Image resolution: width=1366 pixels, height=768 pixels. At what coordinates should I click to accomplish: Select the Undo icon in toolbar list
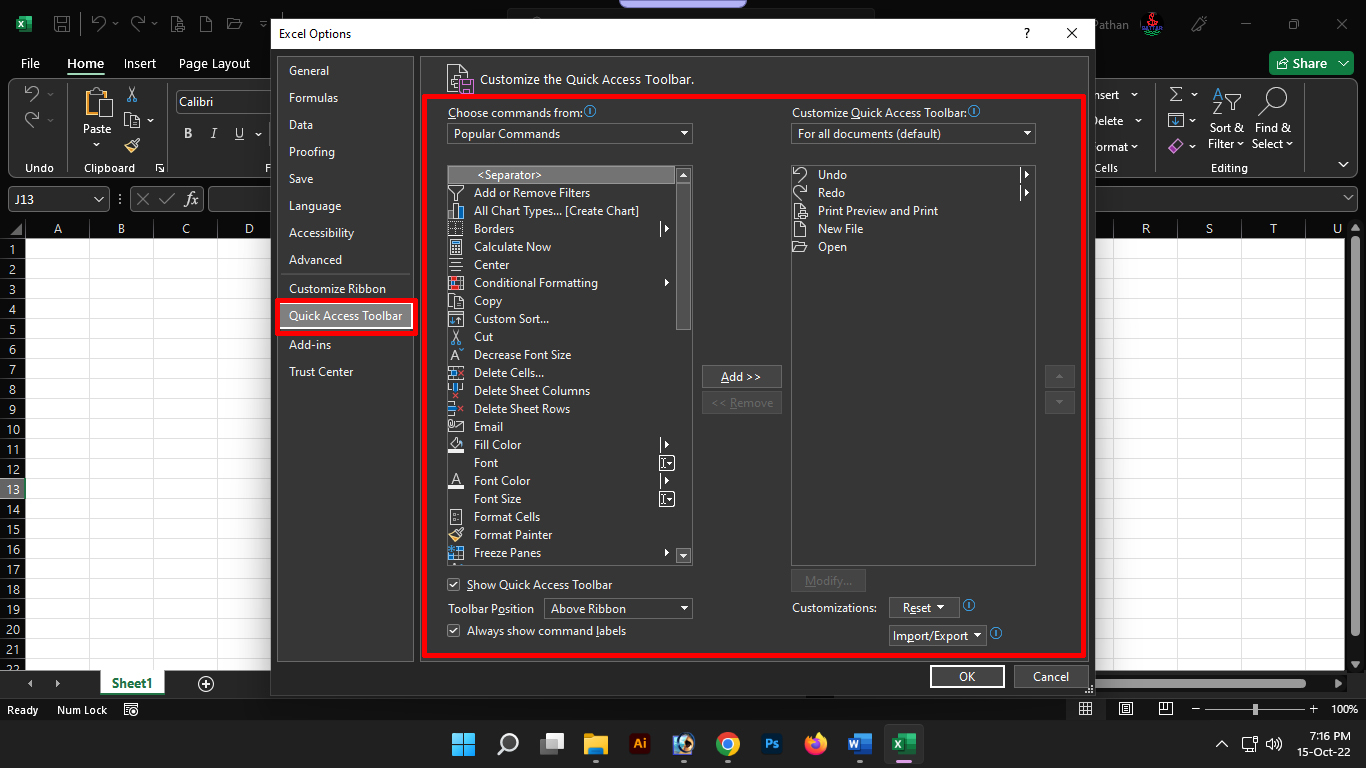point(800,175)
